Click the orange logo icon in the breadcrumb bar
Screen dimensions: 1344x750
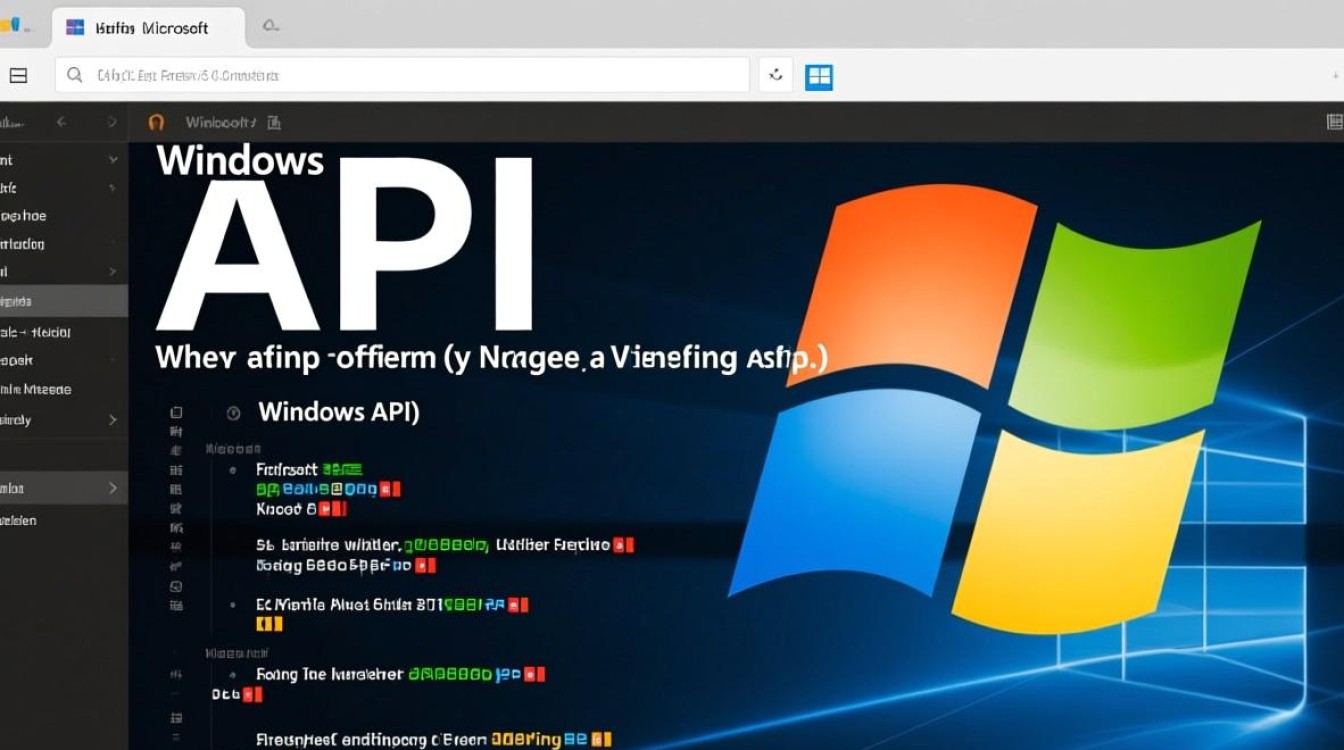[157, 121]
